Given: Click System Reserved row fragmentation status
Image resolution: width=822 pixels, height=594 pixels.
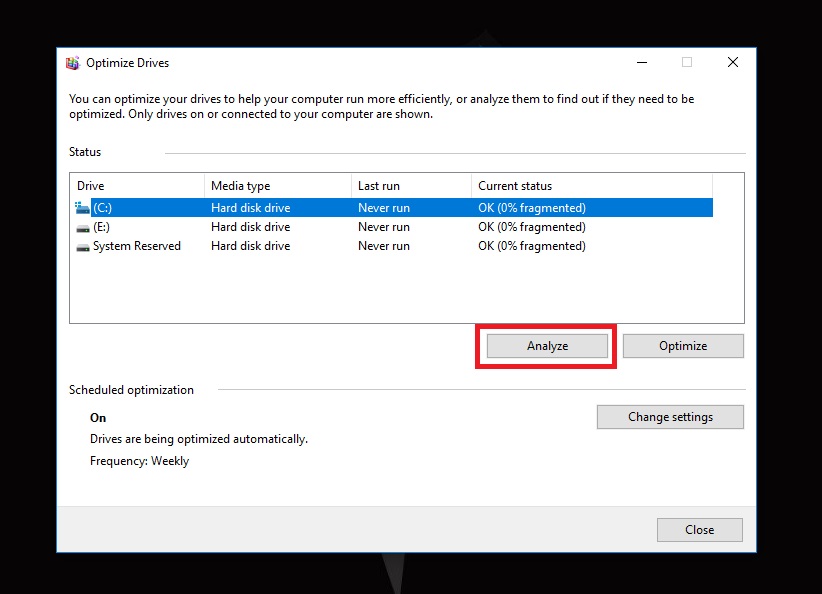Looking at the screenshot, I should point(532,246).
